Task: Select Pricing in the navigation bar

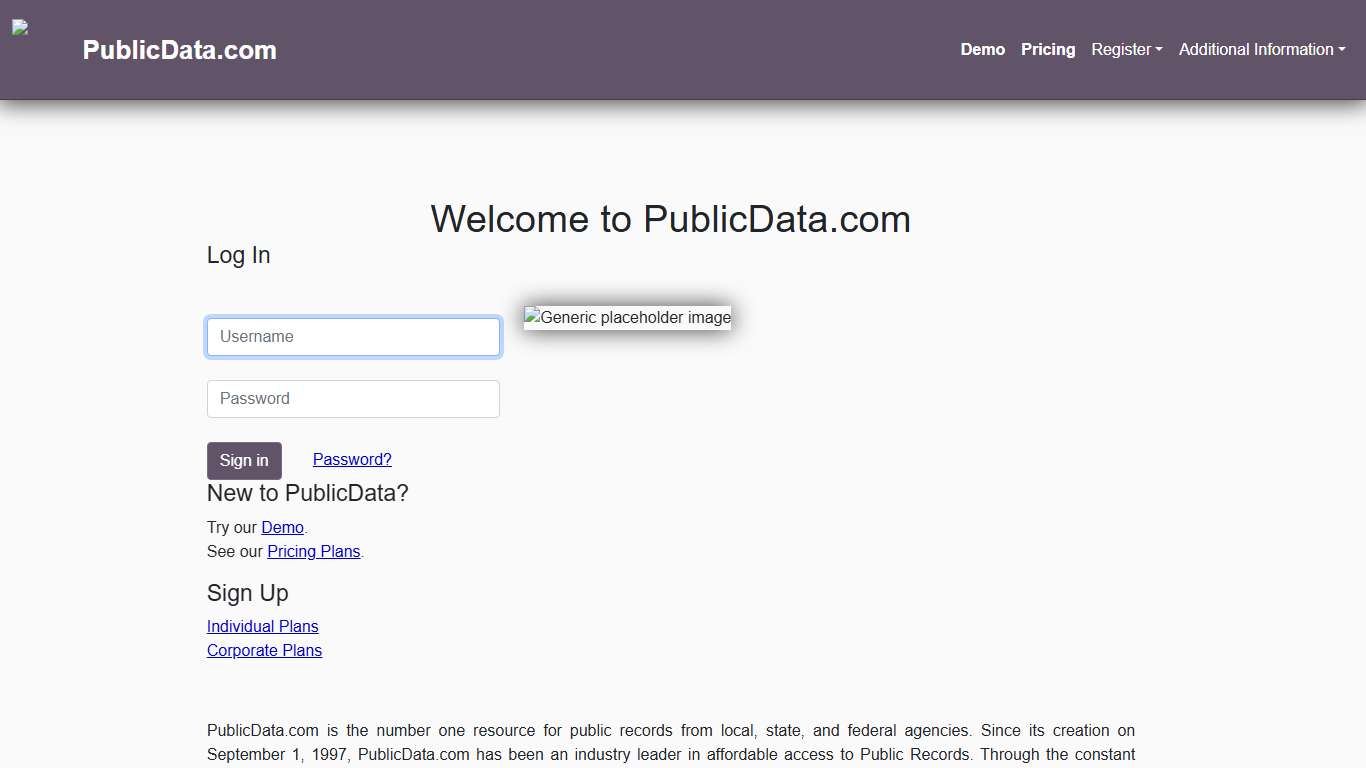Action: [x=1048, y=49]
